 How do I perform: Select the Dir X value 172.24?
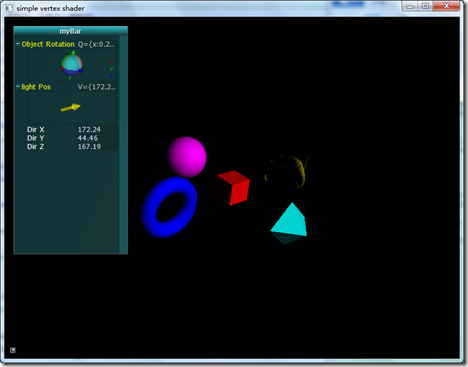[89, 129]
